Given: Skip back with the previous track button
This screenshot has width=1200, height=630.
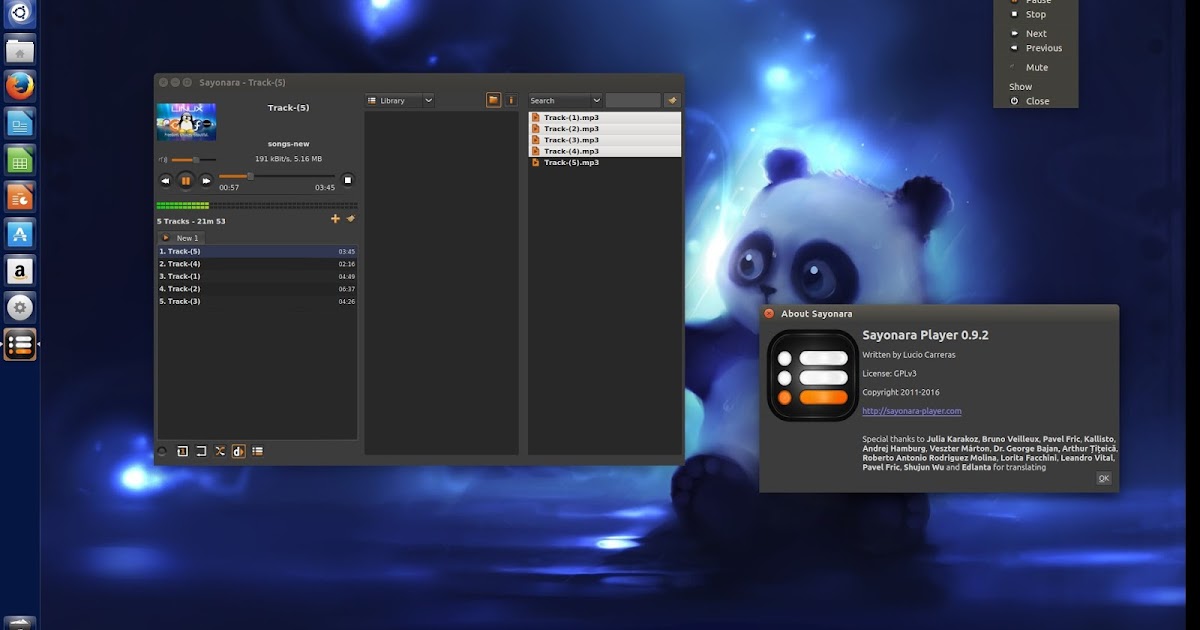Looking at the screenshot, I should 165,180.
